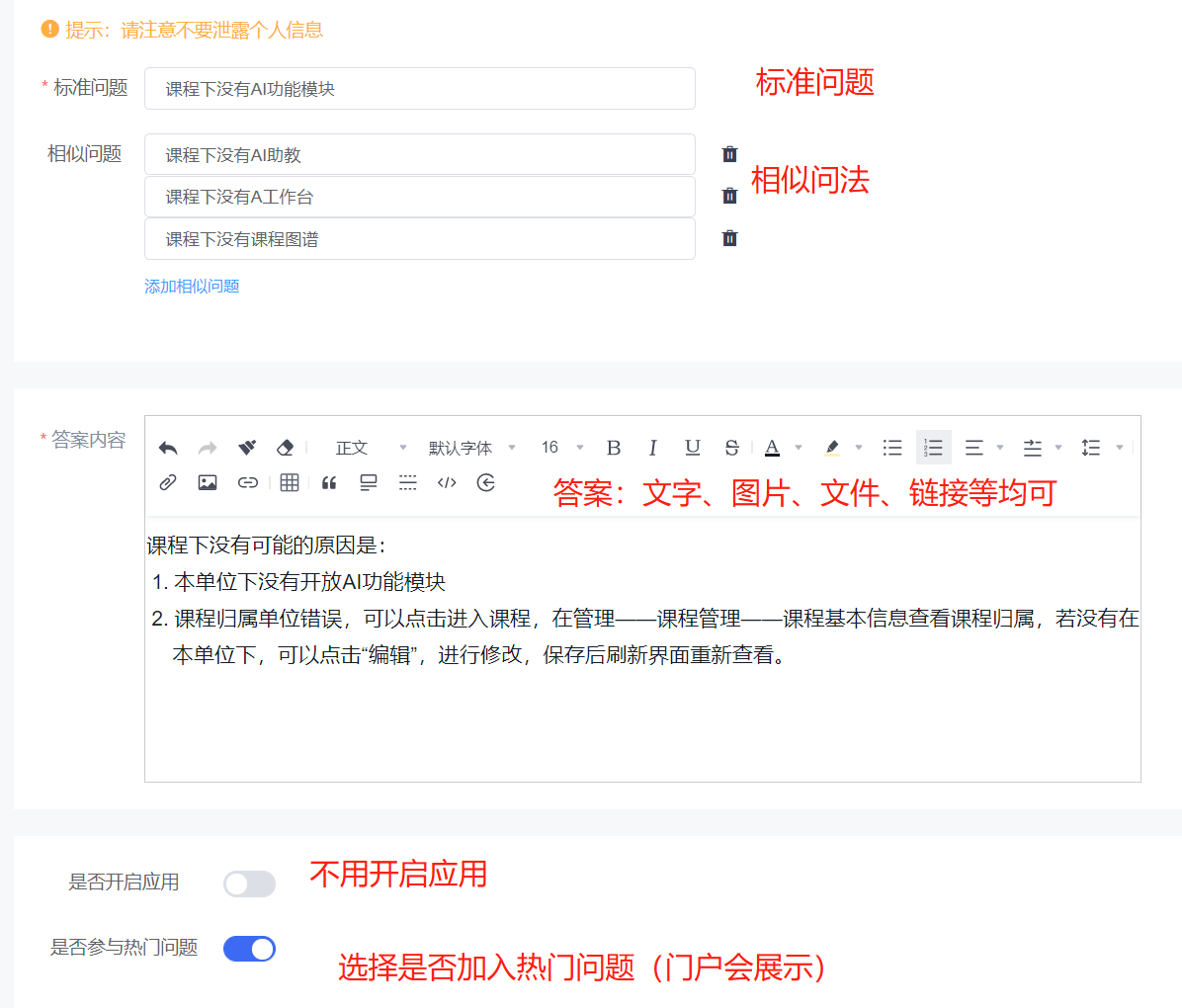Apply highlight background color marker
This screenshot has width=1182, height=1008.
pyautogui.click(x=831, y=448)
